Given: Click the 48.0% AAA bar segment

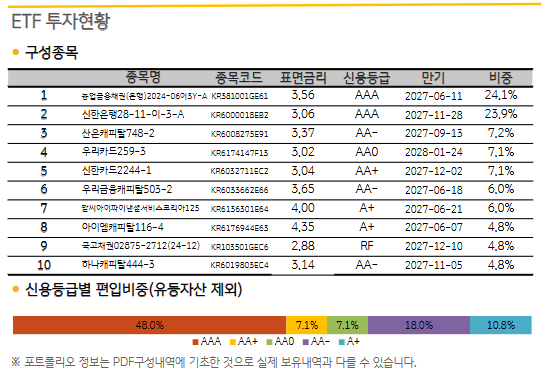Looking at the screenshot, I should click(149, 325).
